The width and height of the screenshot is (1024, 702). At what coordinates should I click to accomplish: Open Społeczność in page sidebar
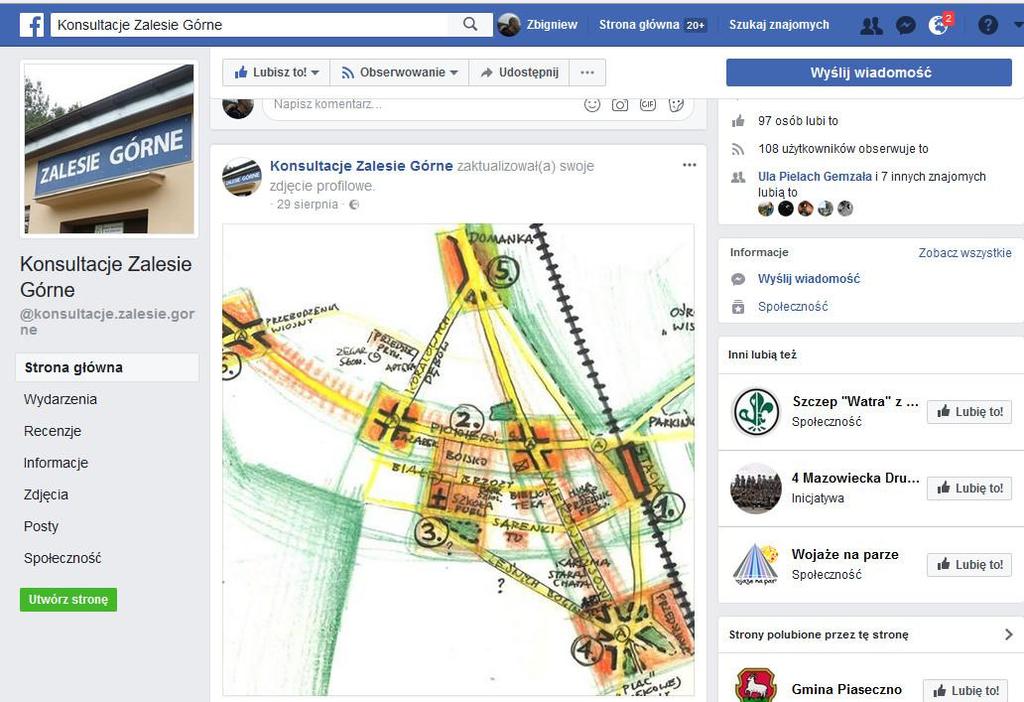coord(63,558)
